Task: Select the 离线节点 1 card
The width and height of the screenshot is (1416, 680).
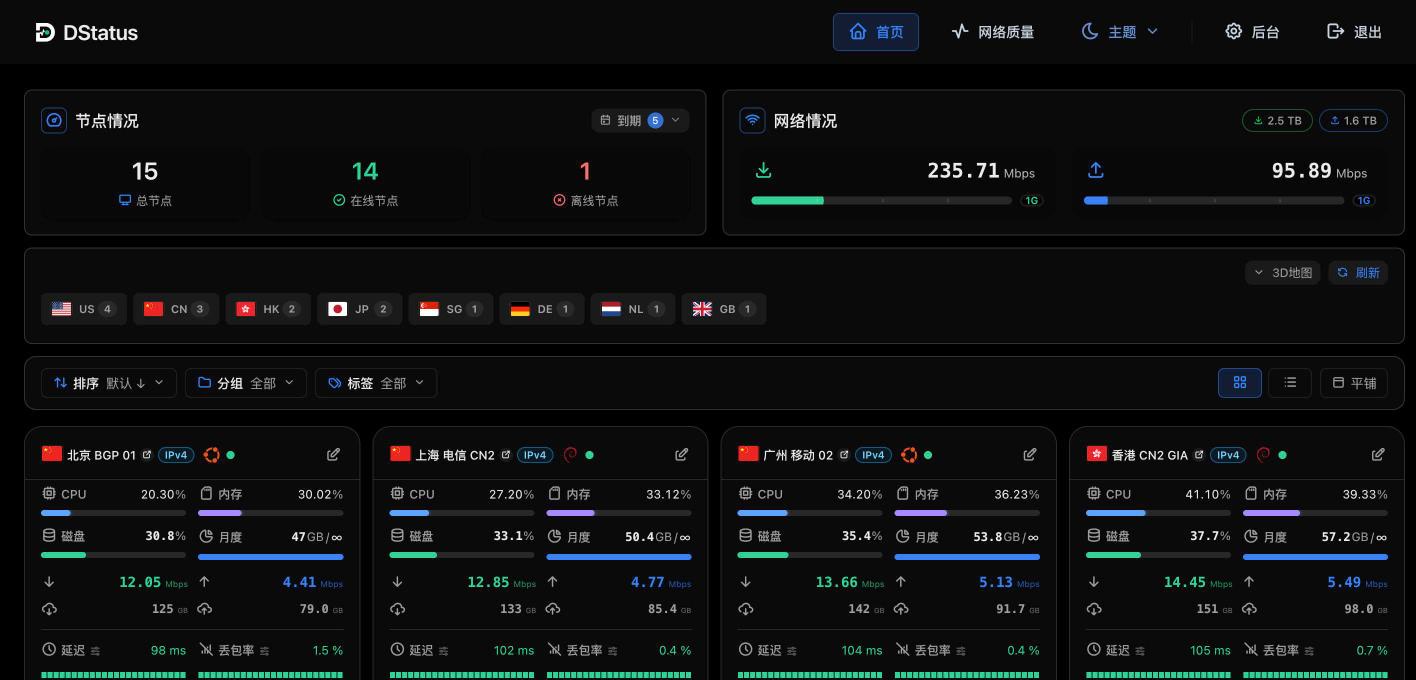Action: click(x=585, y=184)
